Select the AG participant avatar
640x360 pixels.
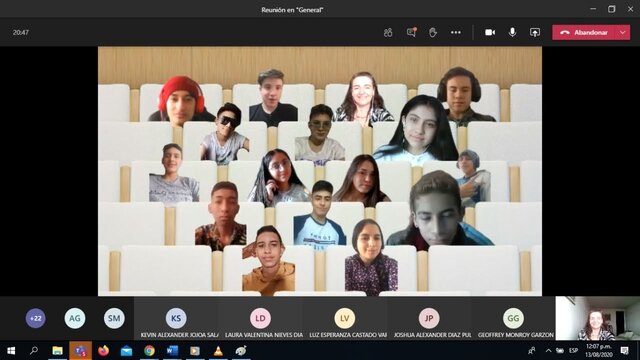(x=75, y=318)
